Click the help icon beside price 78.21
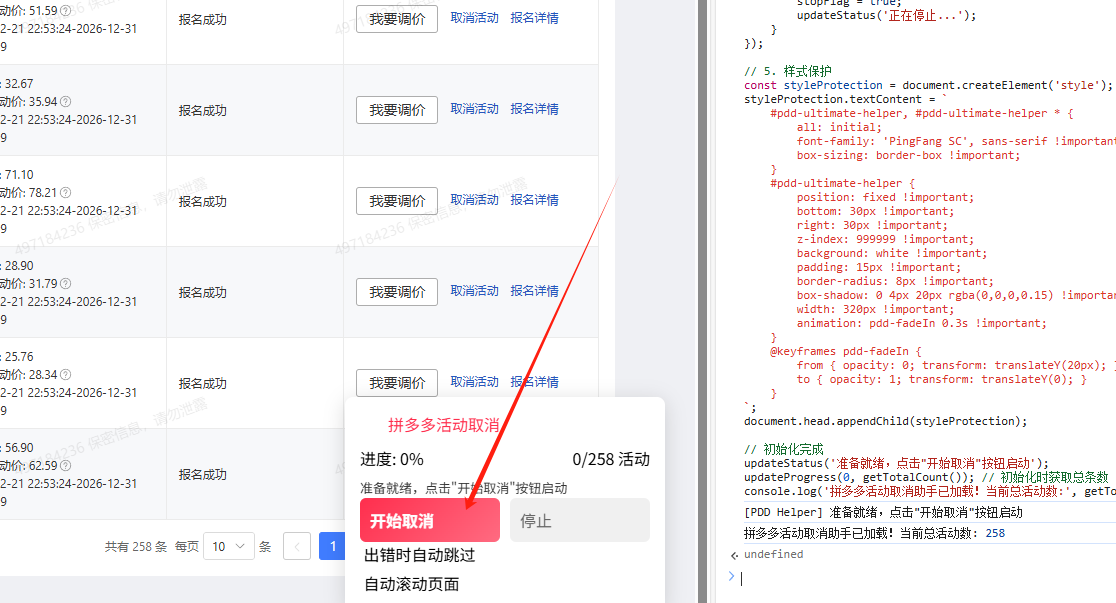The height and width of the screenshot is (603, 1116). coord(65,193)
